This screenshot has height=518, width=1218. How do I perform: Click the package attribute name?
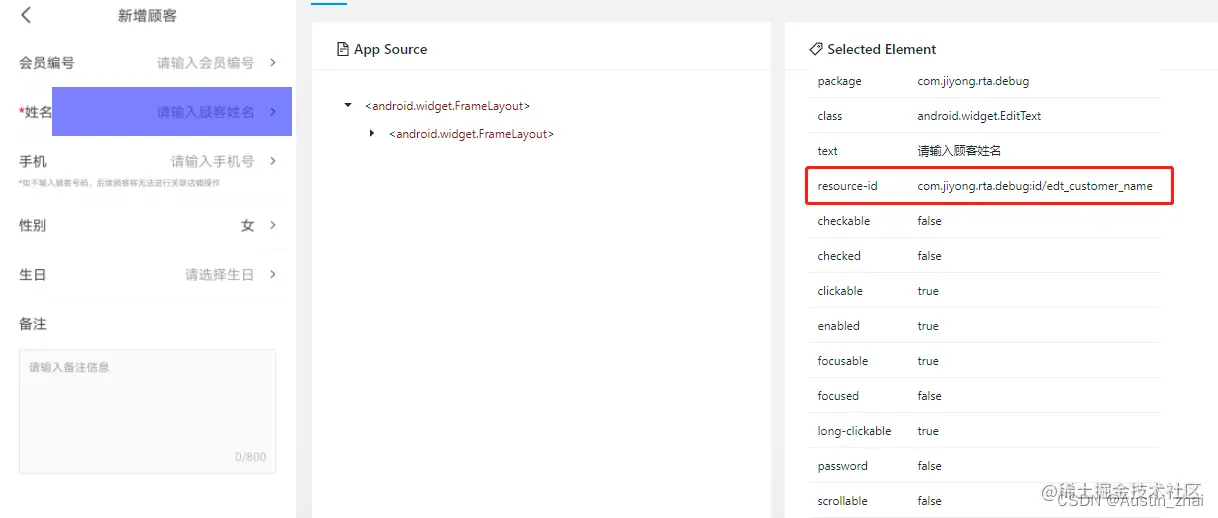(839, 81)
